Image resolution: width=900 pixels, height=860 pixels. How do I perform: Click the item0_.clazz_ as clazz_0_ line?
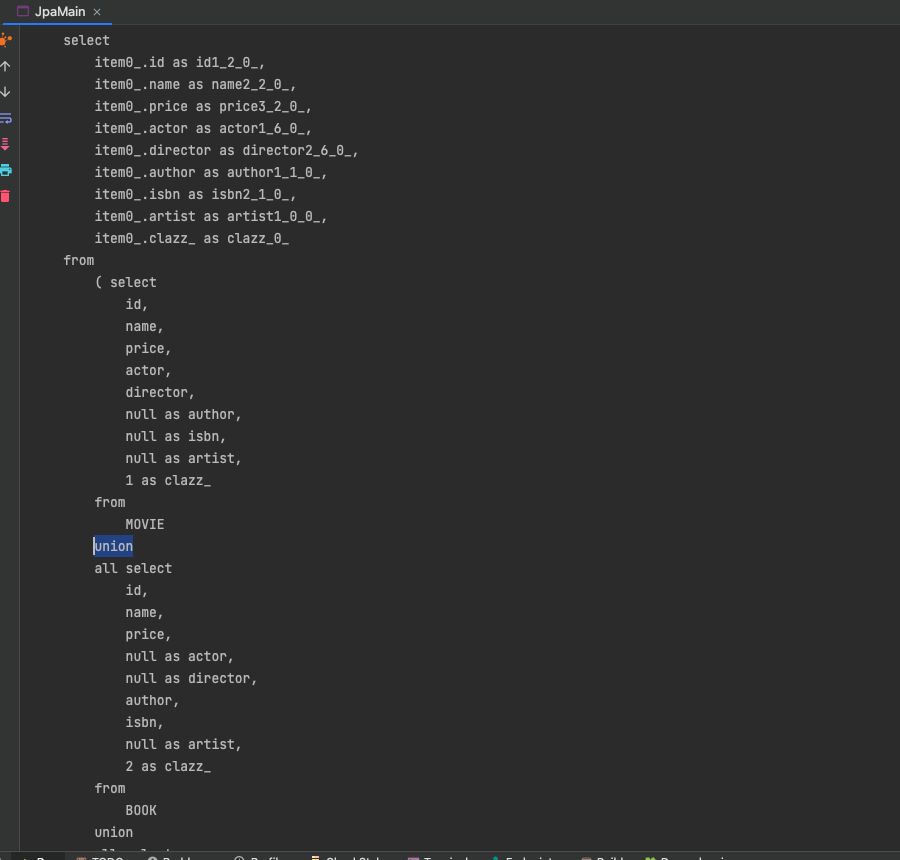click(x=192, y=238)
